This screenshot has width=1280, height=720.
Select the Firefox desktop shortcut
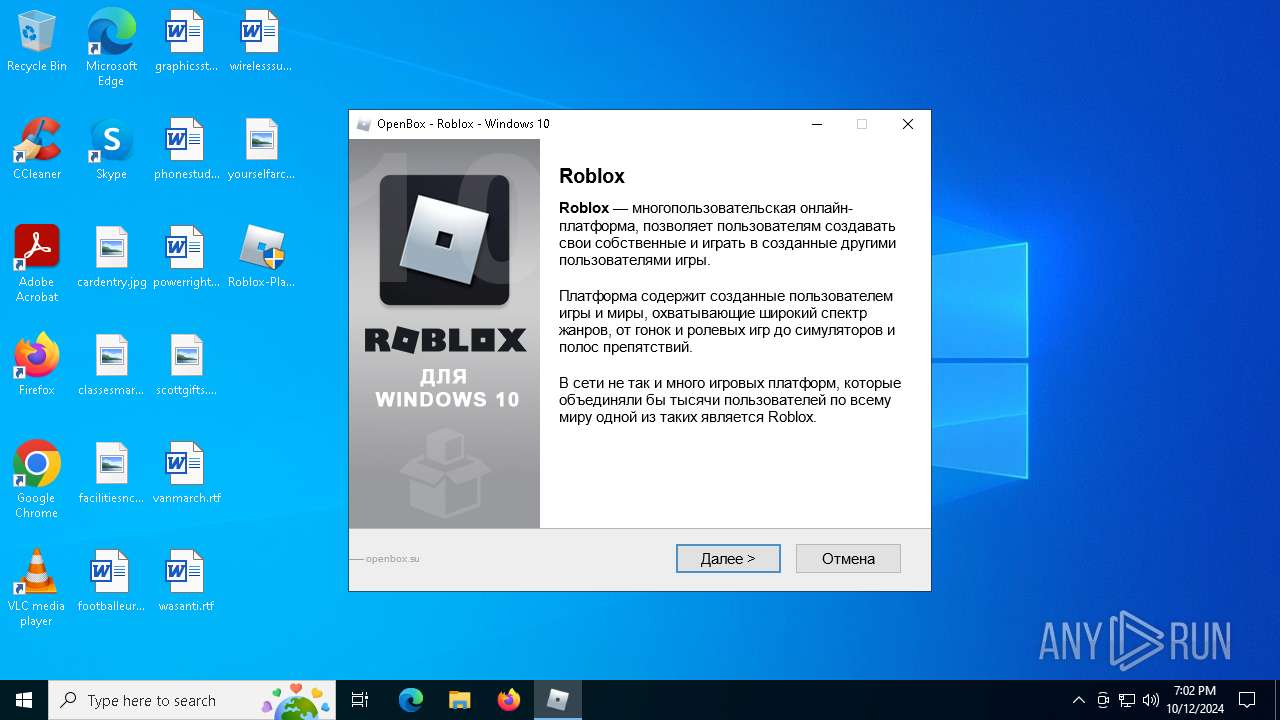pyautogui.click(x=37, y=366)
